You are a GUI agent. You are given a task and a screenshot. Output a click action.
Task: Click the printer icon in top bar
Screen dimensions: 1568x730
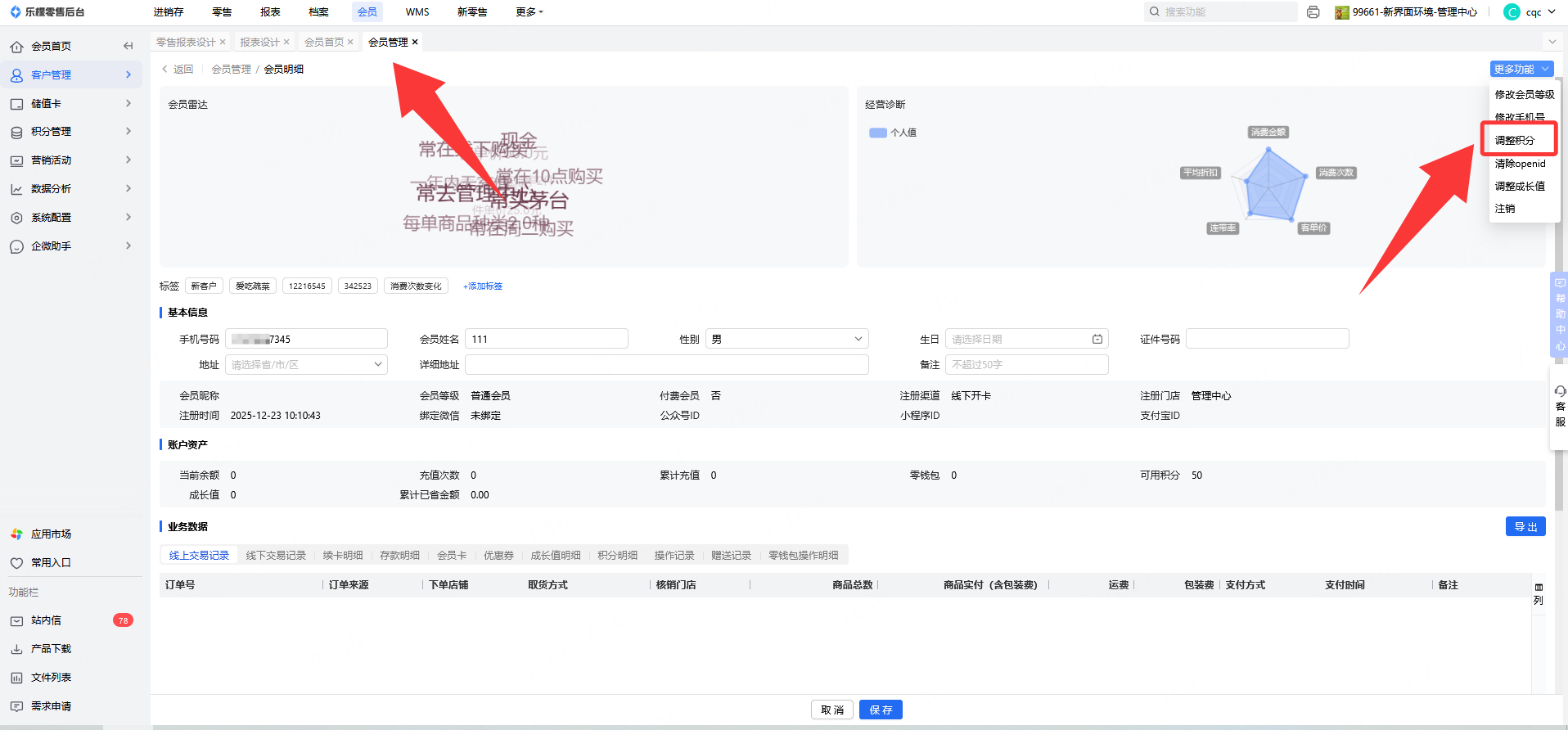[1313, 12]
